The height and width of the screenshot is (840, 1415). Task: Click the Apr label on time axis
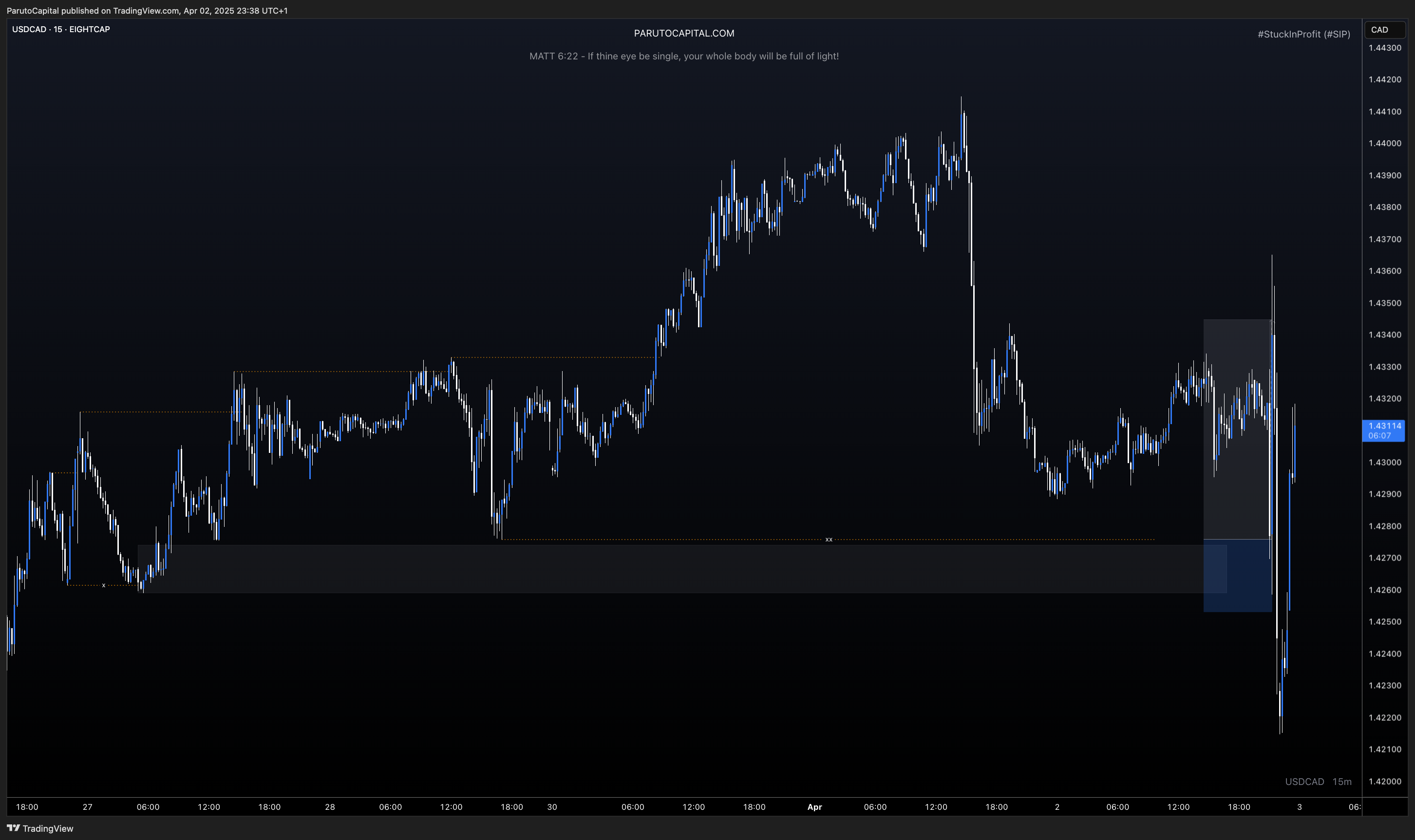pos(814,806)
